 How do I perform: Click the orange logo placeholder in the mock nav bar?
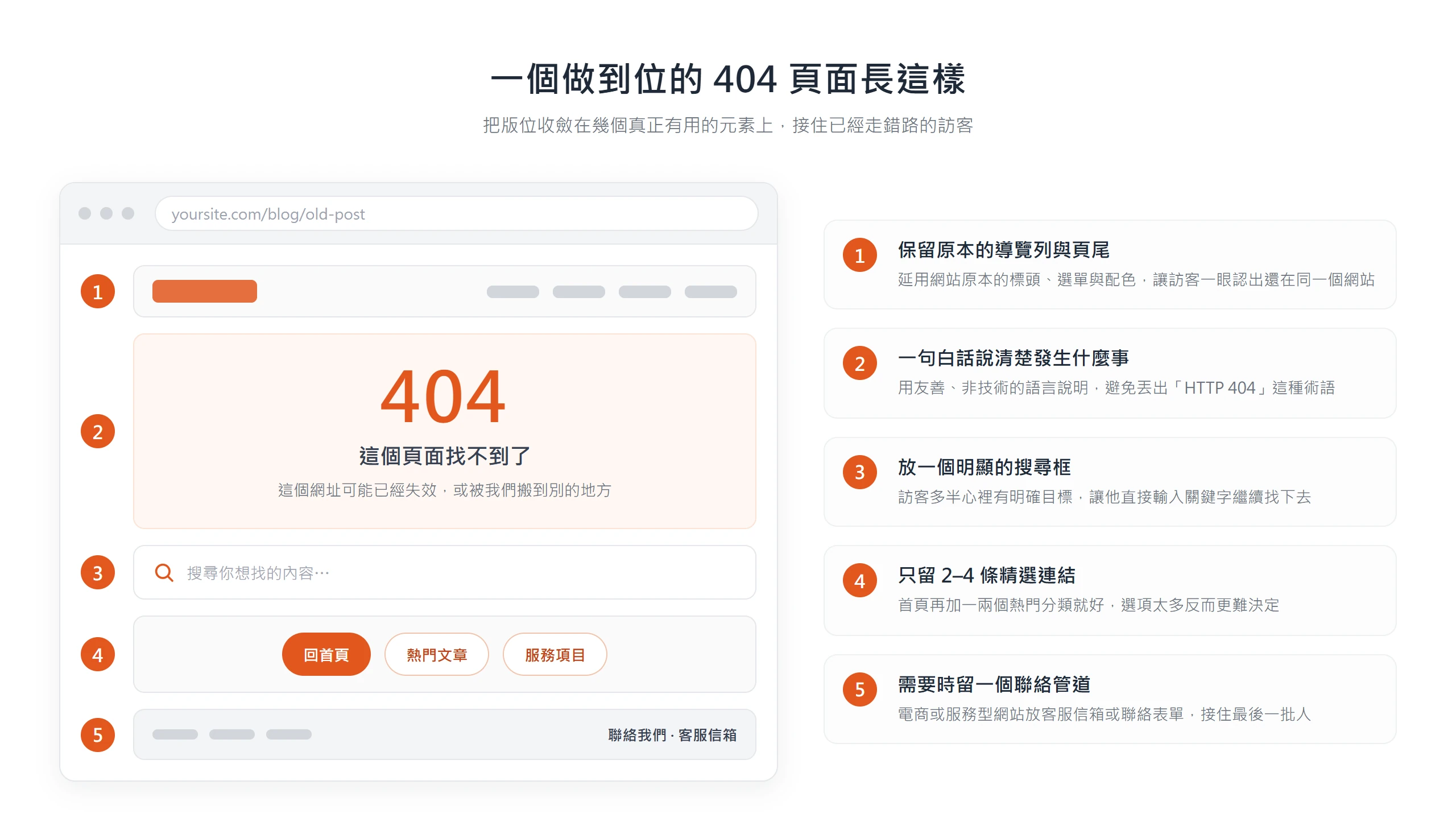pyautogui.click(x=204, y=291)
